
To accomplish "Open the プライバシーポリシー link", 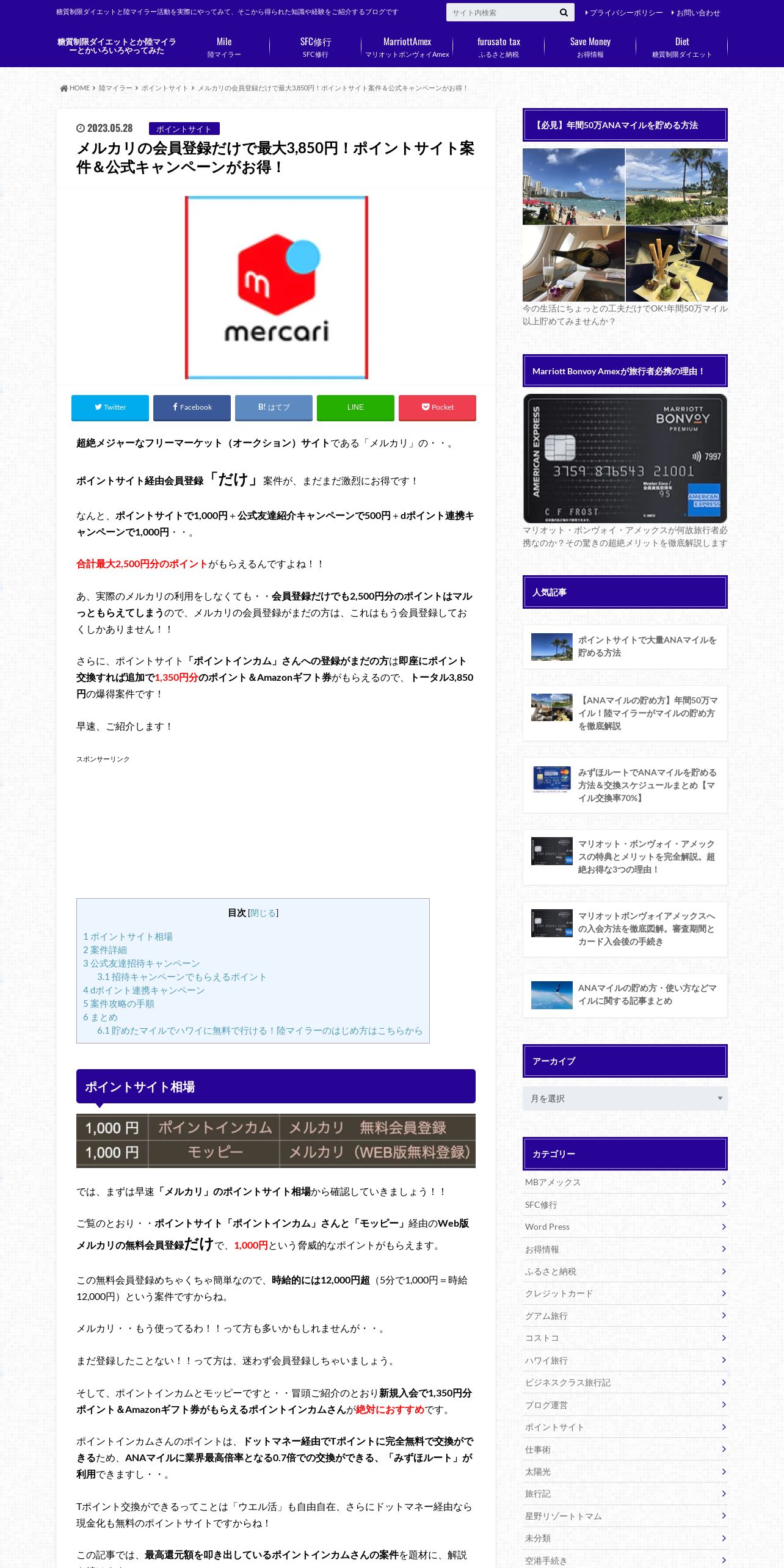I will 624,13.
